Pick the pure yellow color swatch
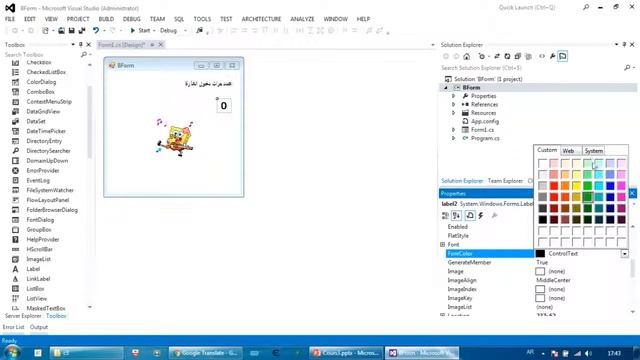 pyautogui.click(x=576, y=186)
